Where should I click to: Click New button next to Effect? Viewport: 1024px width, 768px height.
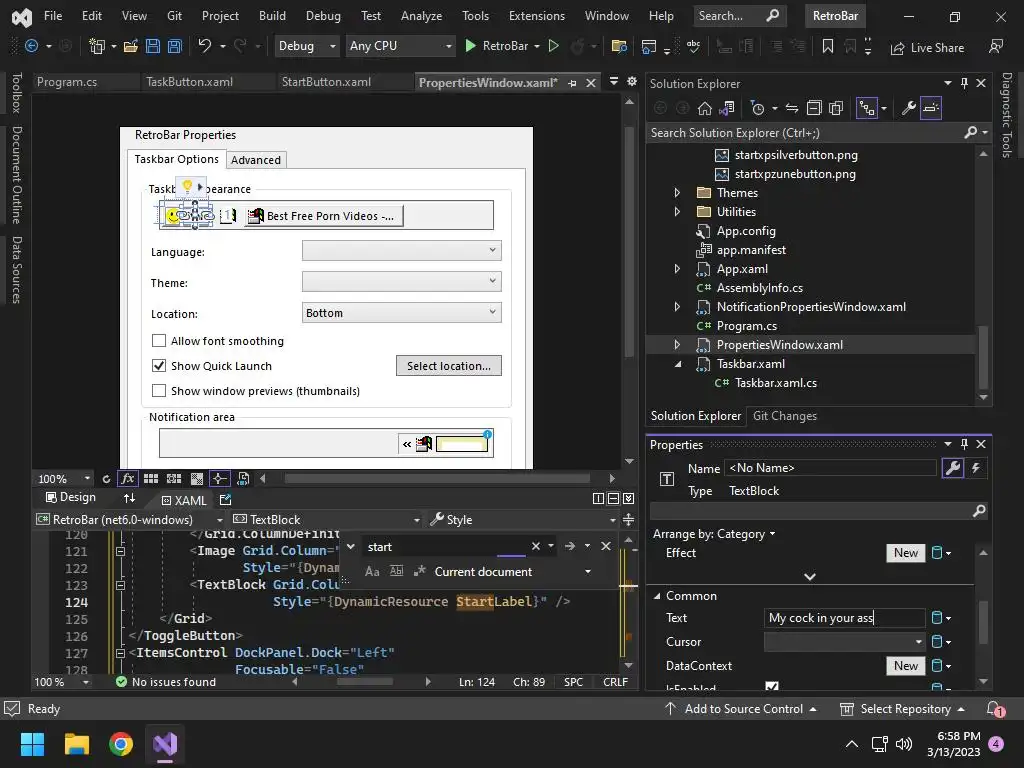click(x=906, y=552)
